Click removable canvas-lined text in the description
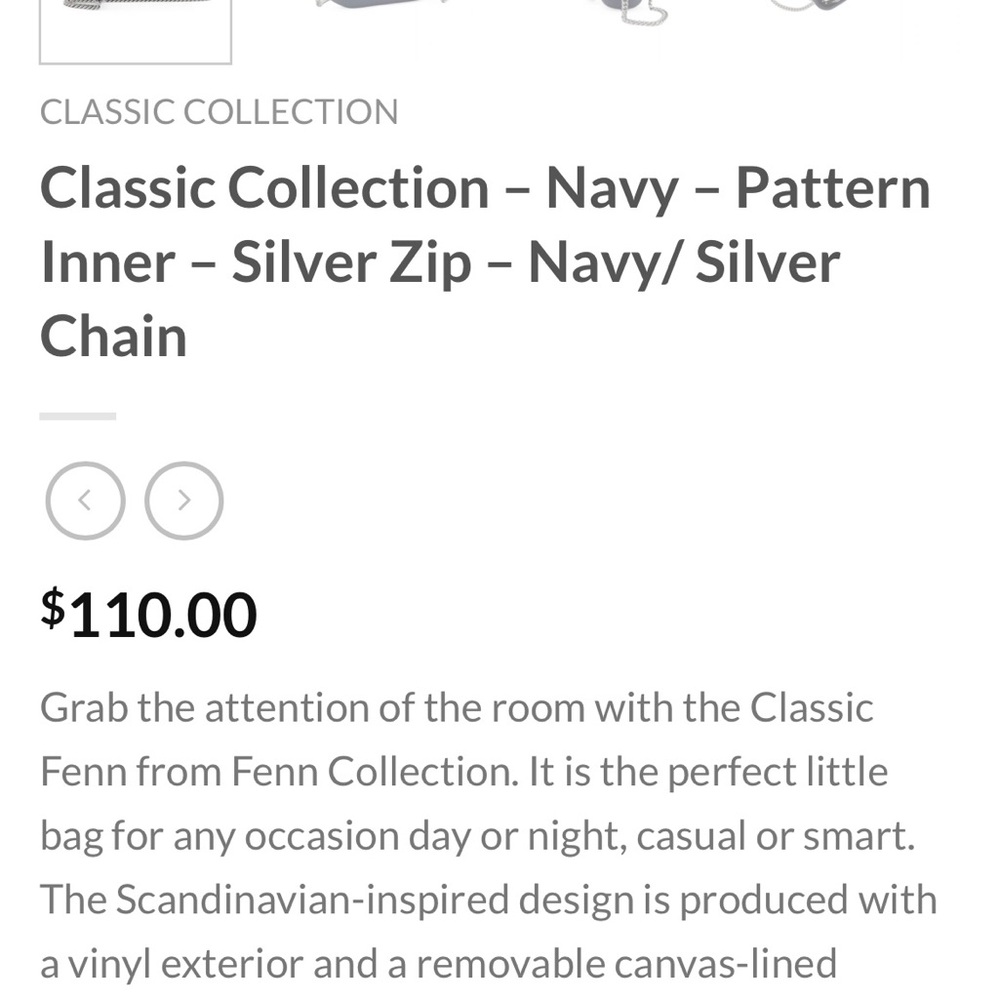This screenshot has width=1000, height=1000. 626,964
